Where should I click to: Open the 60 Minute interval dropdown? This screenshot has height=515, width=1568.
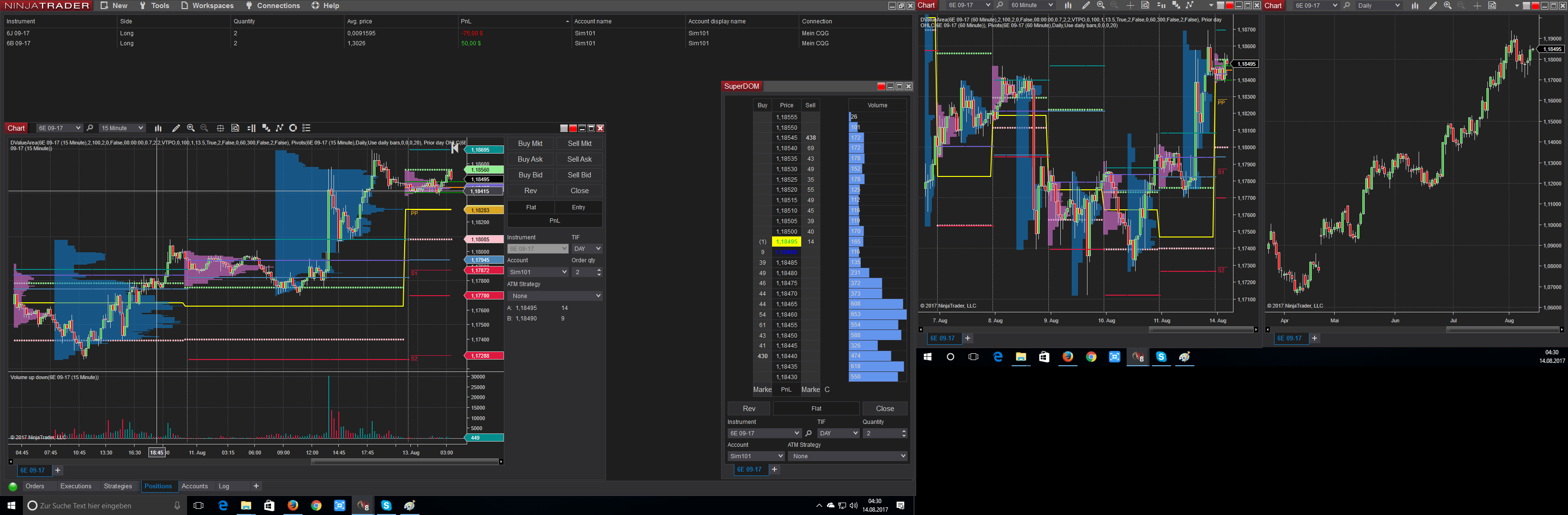pyautogui.click(x=1031, y=5)
